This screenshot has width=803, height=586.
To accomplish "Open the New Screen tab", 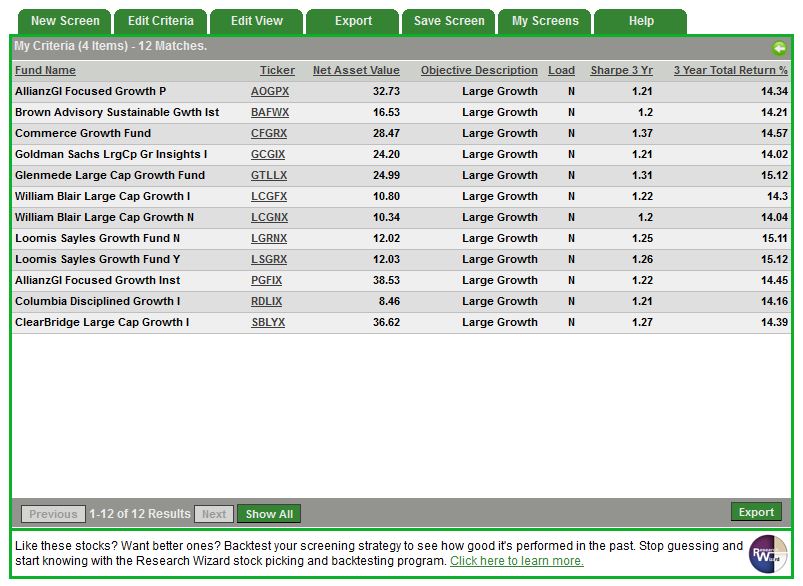I will 65,21.
